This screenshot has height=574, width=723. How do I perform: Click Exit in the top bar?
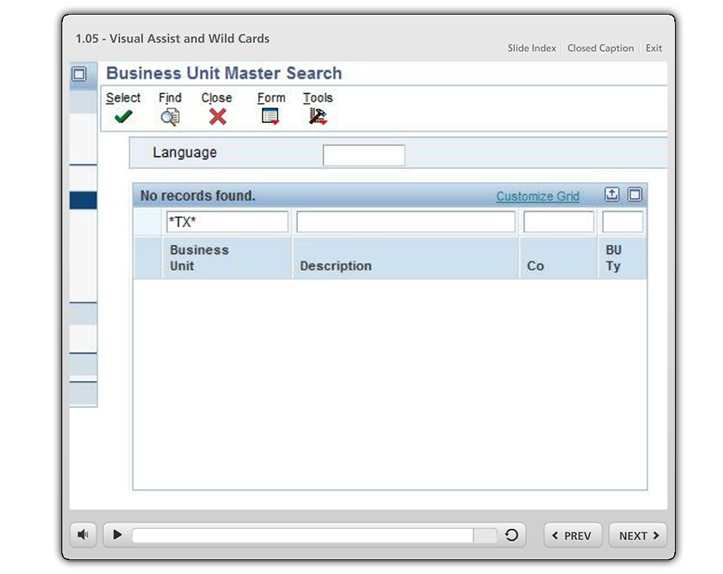click(x=653, y=48)
